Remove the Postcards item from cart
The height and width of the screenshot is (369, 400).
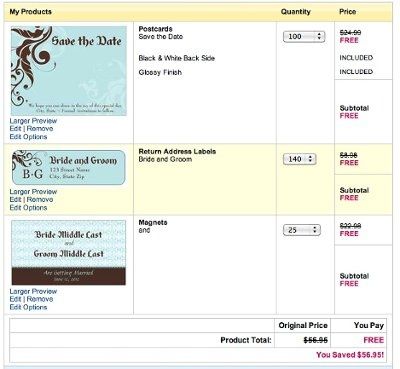40,129
